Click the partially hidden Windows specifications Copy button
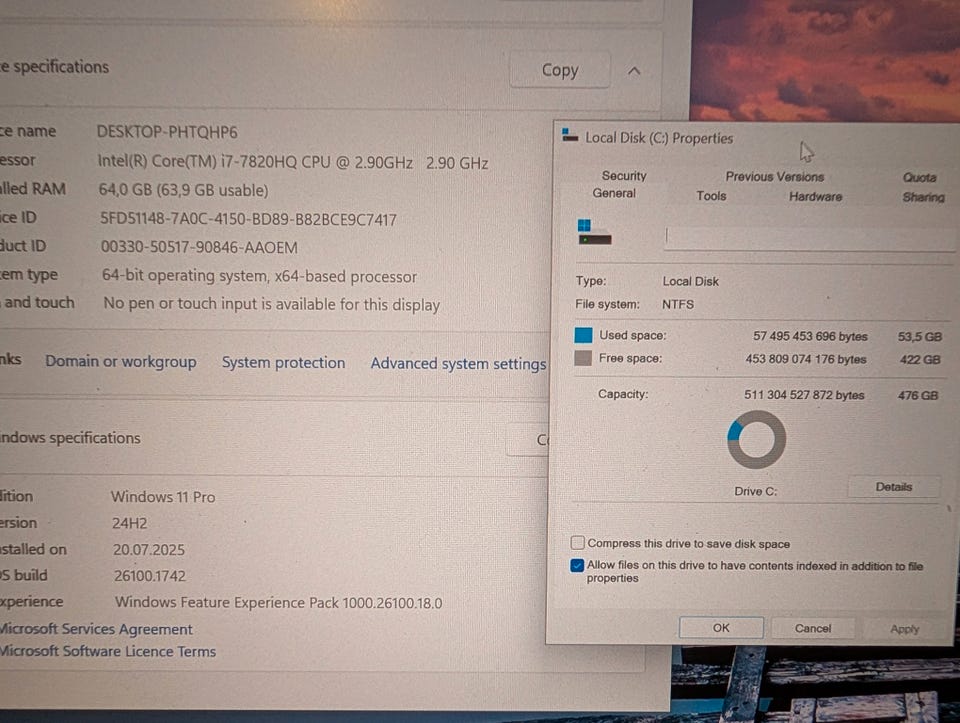Viewport: 960px width, 723px height. pos(527,440)
